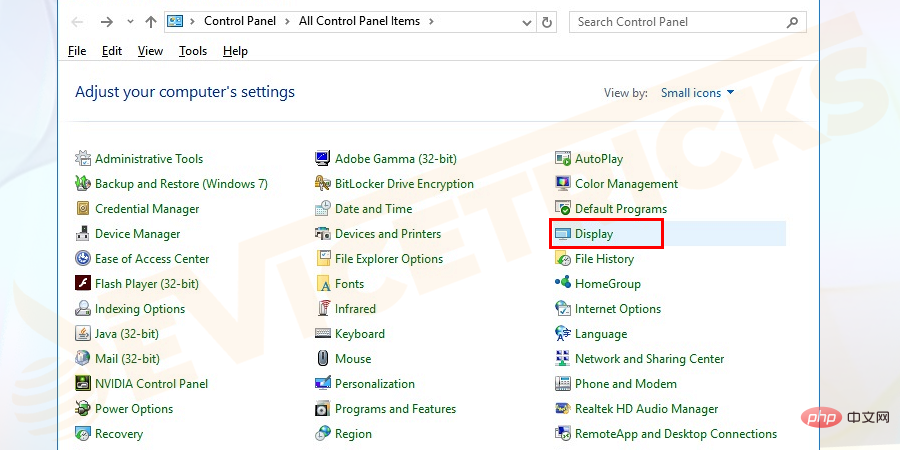Expand the address bar history dropdown

(x=526, y=22)
